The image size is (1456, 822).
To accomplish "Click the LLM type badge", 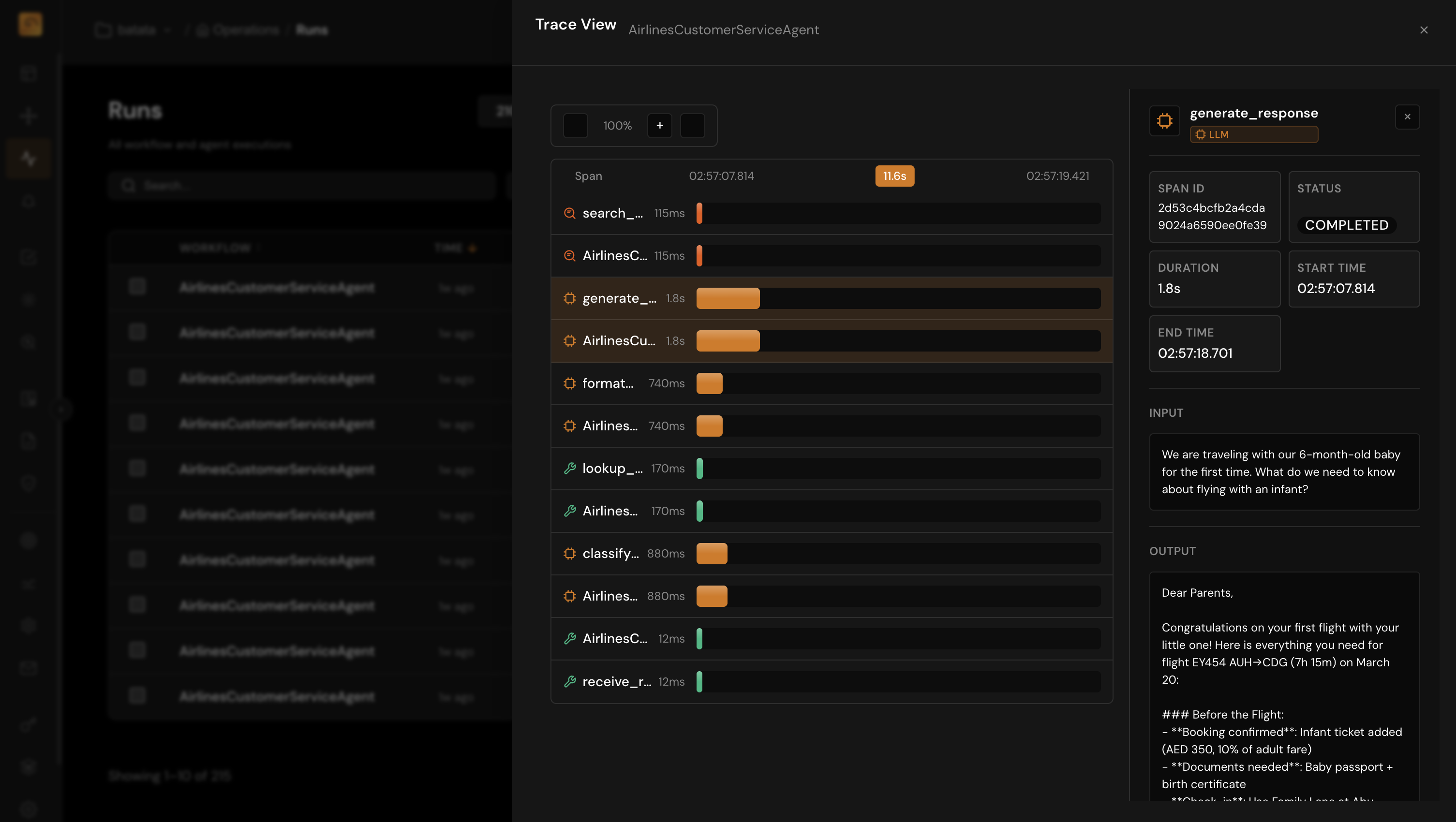I will point(1253,134).
